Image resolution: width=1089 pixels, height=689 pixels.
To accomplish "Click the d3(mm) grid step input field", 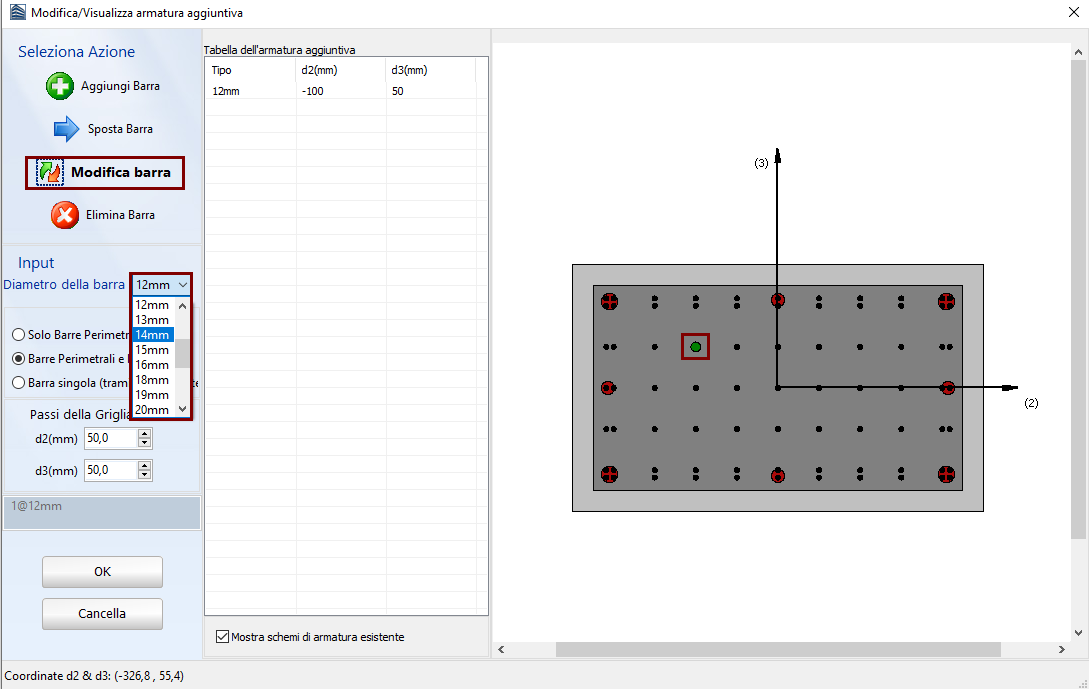I will point(110,470).
